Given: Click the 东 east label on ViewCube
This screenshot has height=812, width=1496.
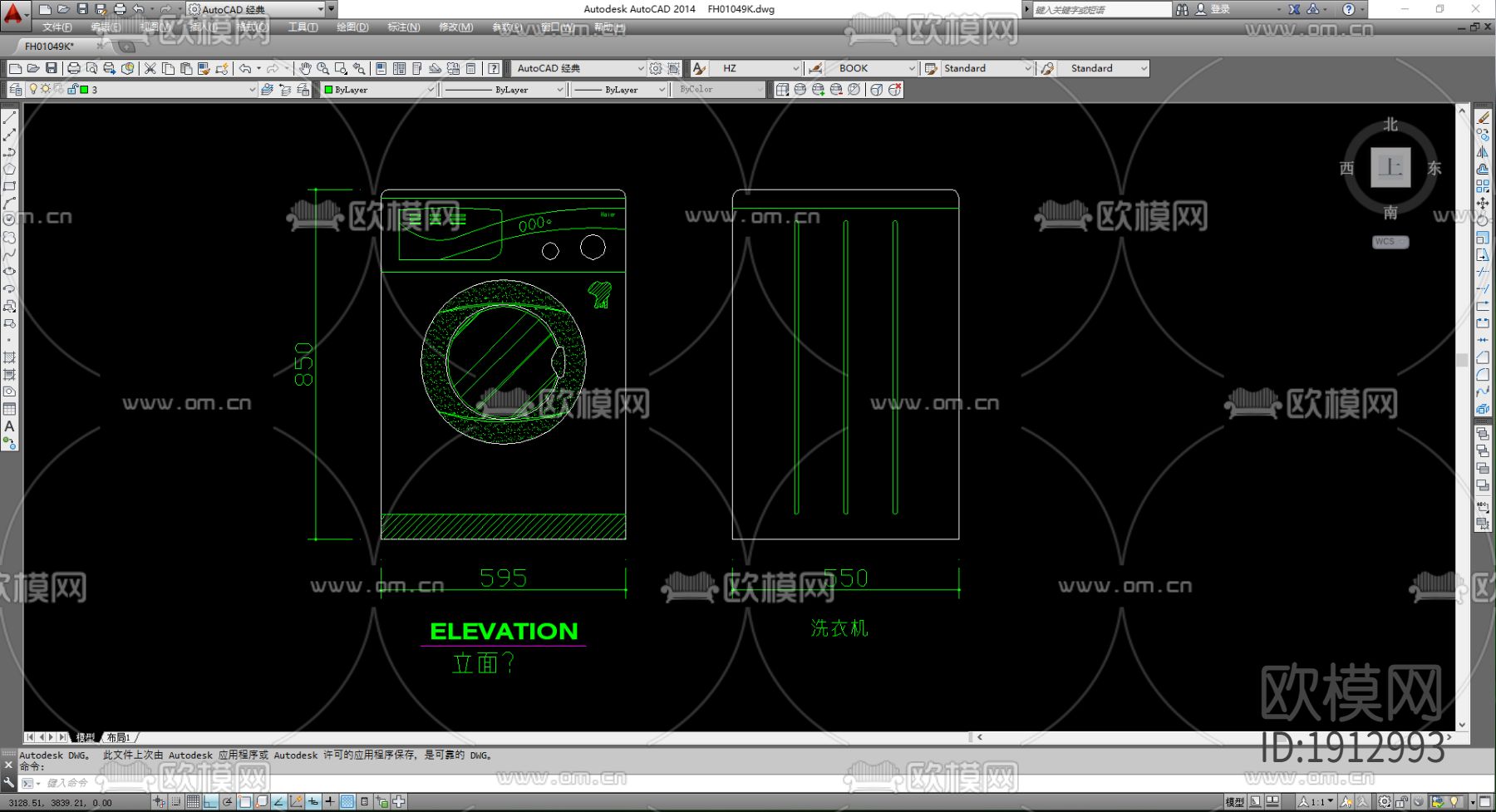Looking at the screenshot, I should (x=1435, y=169).
